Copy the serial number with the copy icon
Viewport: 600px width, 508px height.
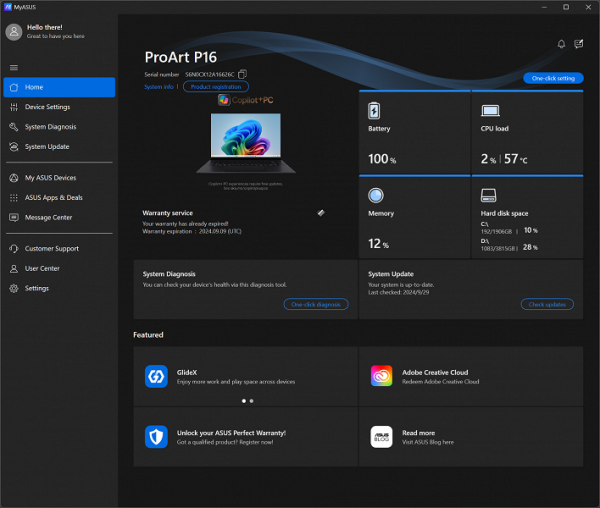243,74
